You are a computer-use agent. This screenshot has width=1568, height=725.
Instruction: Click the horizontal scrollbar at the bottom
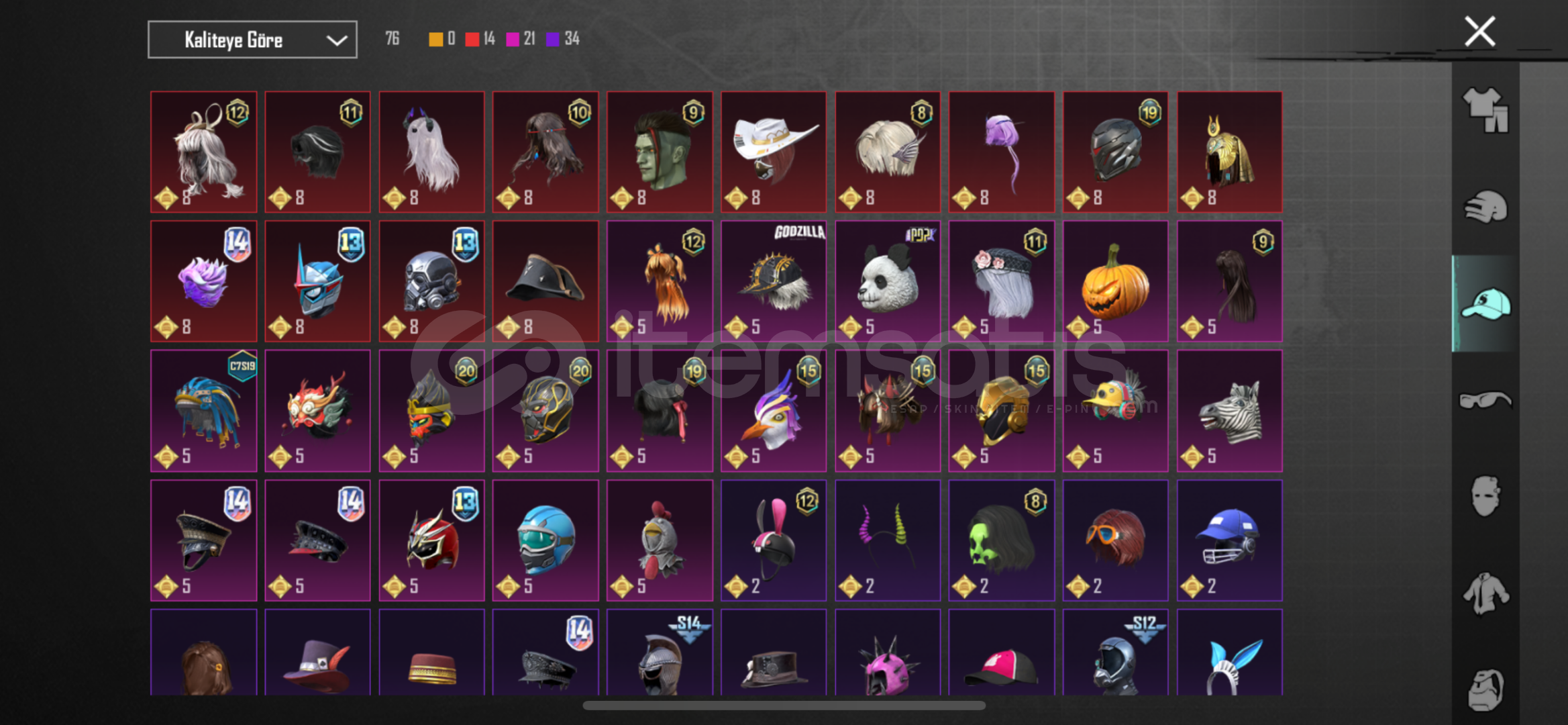pos(784,706)
